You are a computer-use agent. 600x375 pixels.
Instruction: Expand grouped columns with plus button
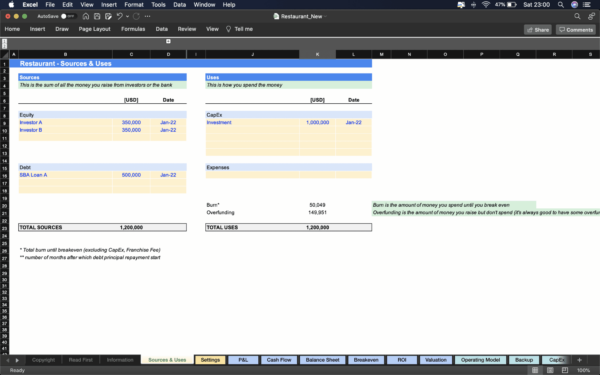[168, 41]
